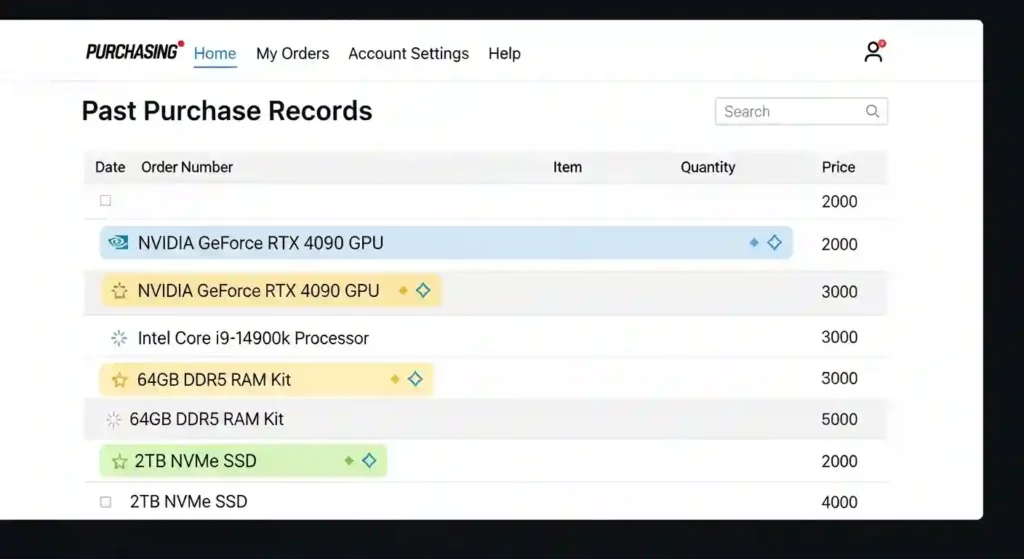Click the 3000 price in the Intel Core row

(839, 337)
